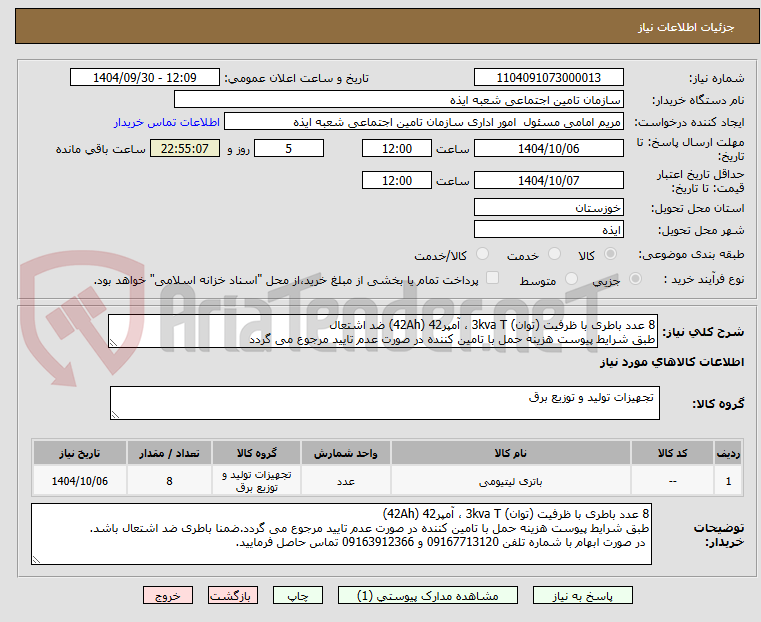761x622 pixels.
Task: Click the واحد شمارش column header
Action: click(x=346, y=453)
